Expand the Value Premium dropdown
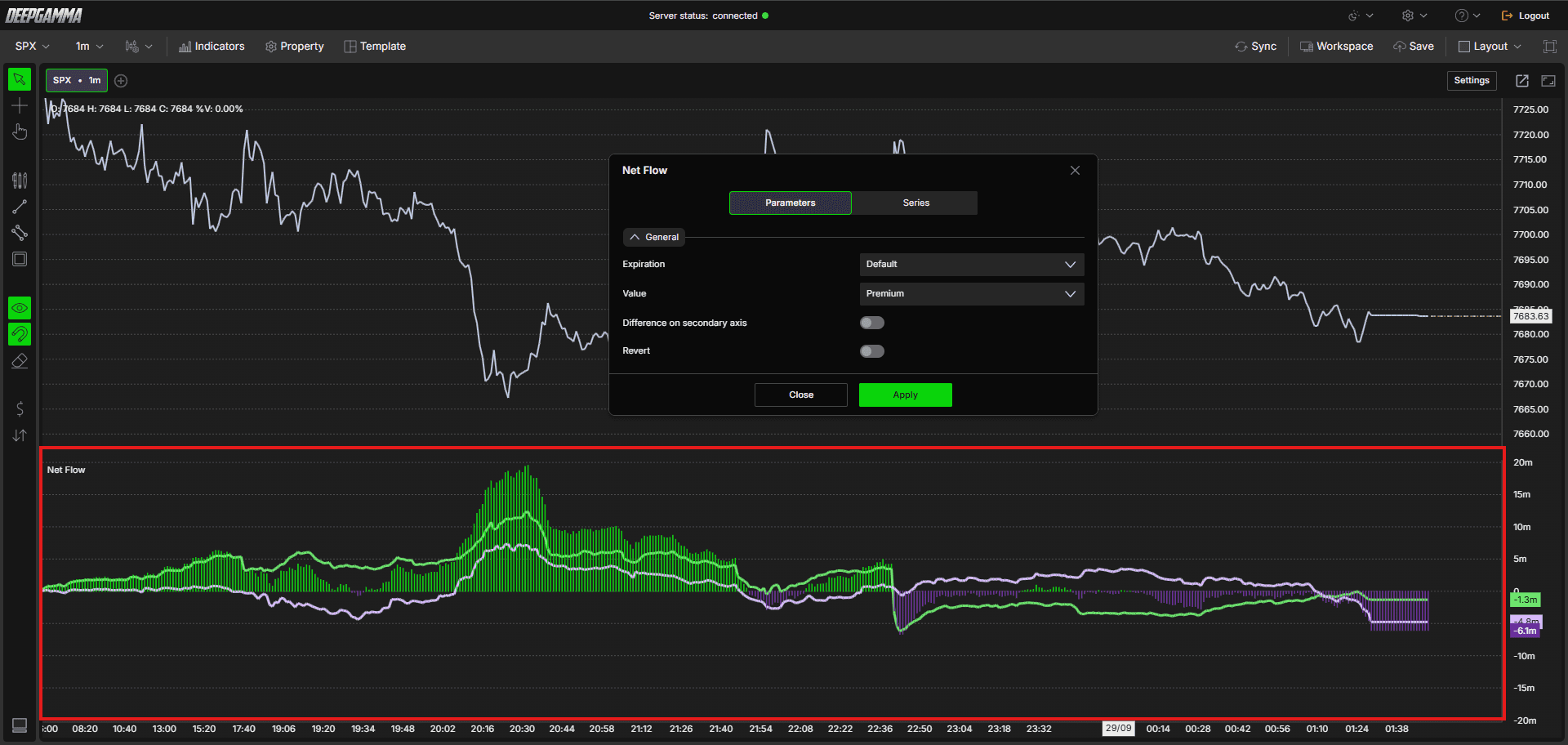 coord(972,293)
